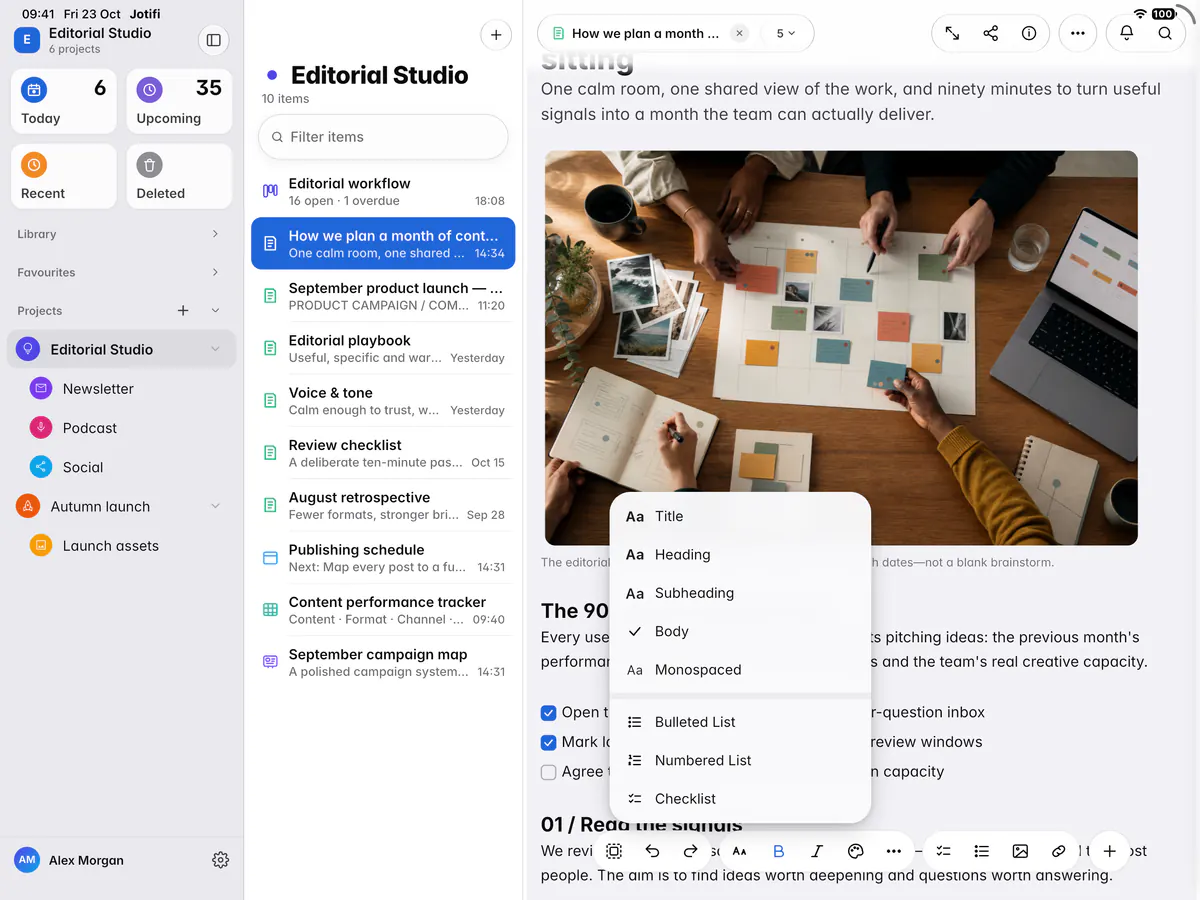1200x900 pixels.
Task: Open settings gear next to Alex Morgan
Action: (221, 860)
